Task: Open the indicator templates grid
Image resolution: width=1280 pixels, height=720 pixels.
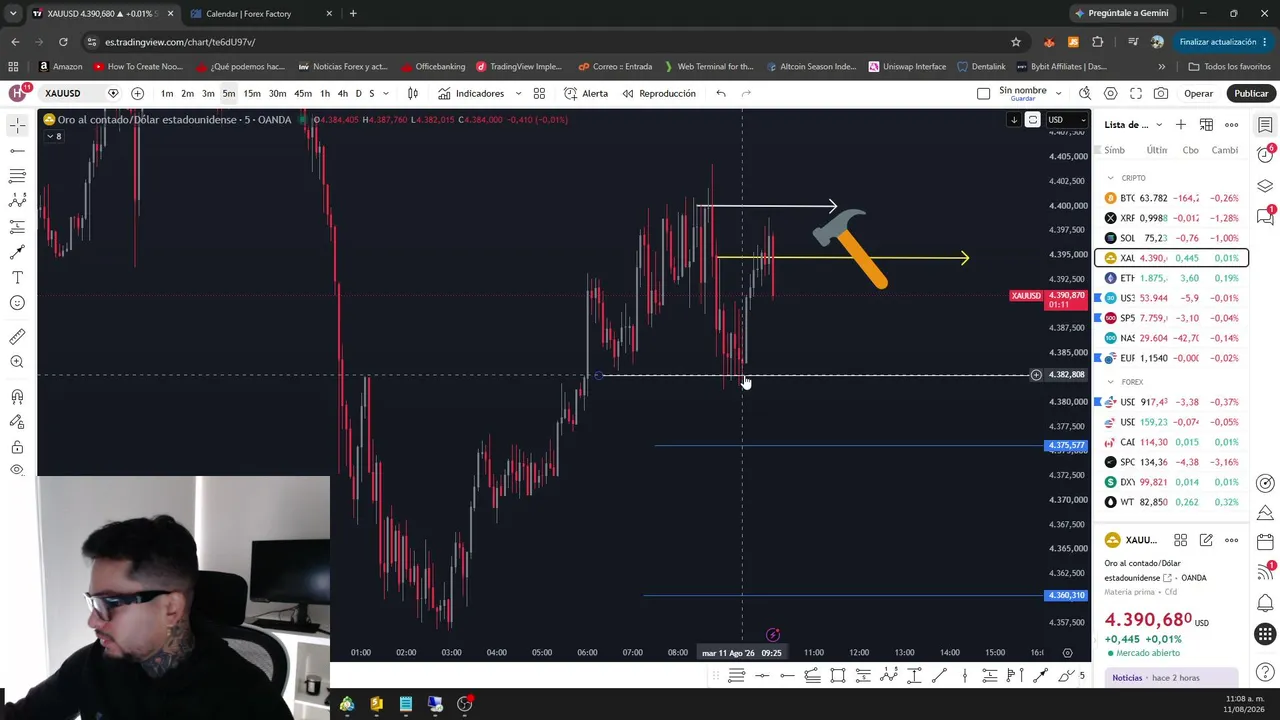Action: pos(539,93)
